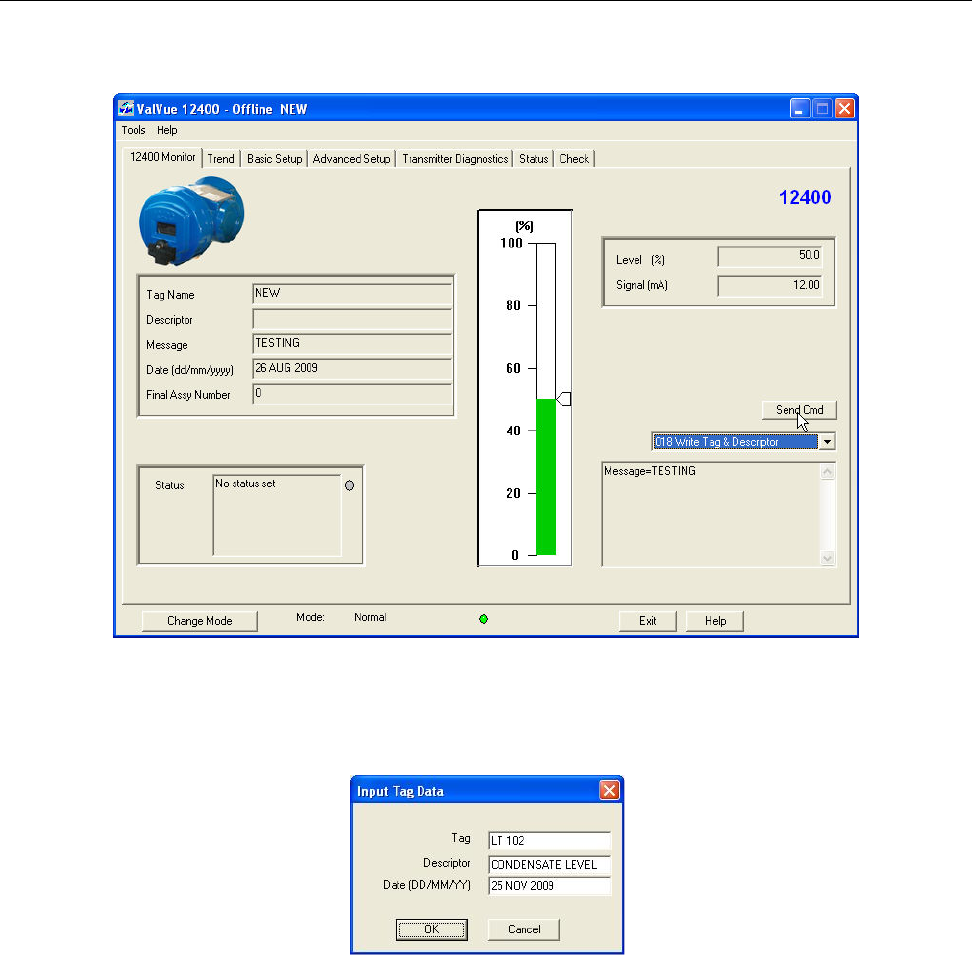Click the blue 12400 transmitter image
This screenshot has width=972, height=955.
tap(192, 221)
